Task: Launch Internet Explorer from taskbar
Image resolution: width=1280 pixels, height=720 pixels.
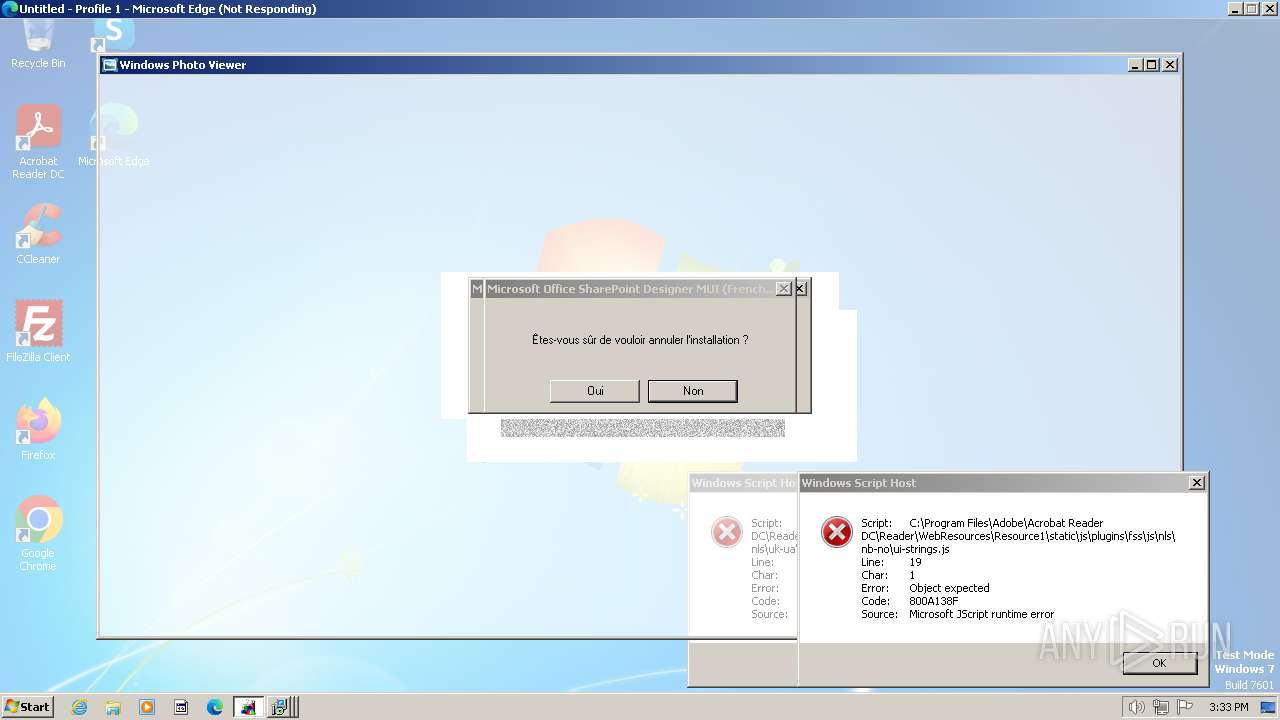Action: (x=79, y=707)
